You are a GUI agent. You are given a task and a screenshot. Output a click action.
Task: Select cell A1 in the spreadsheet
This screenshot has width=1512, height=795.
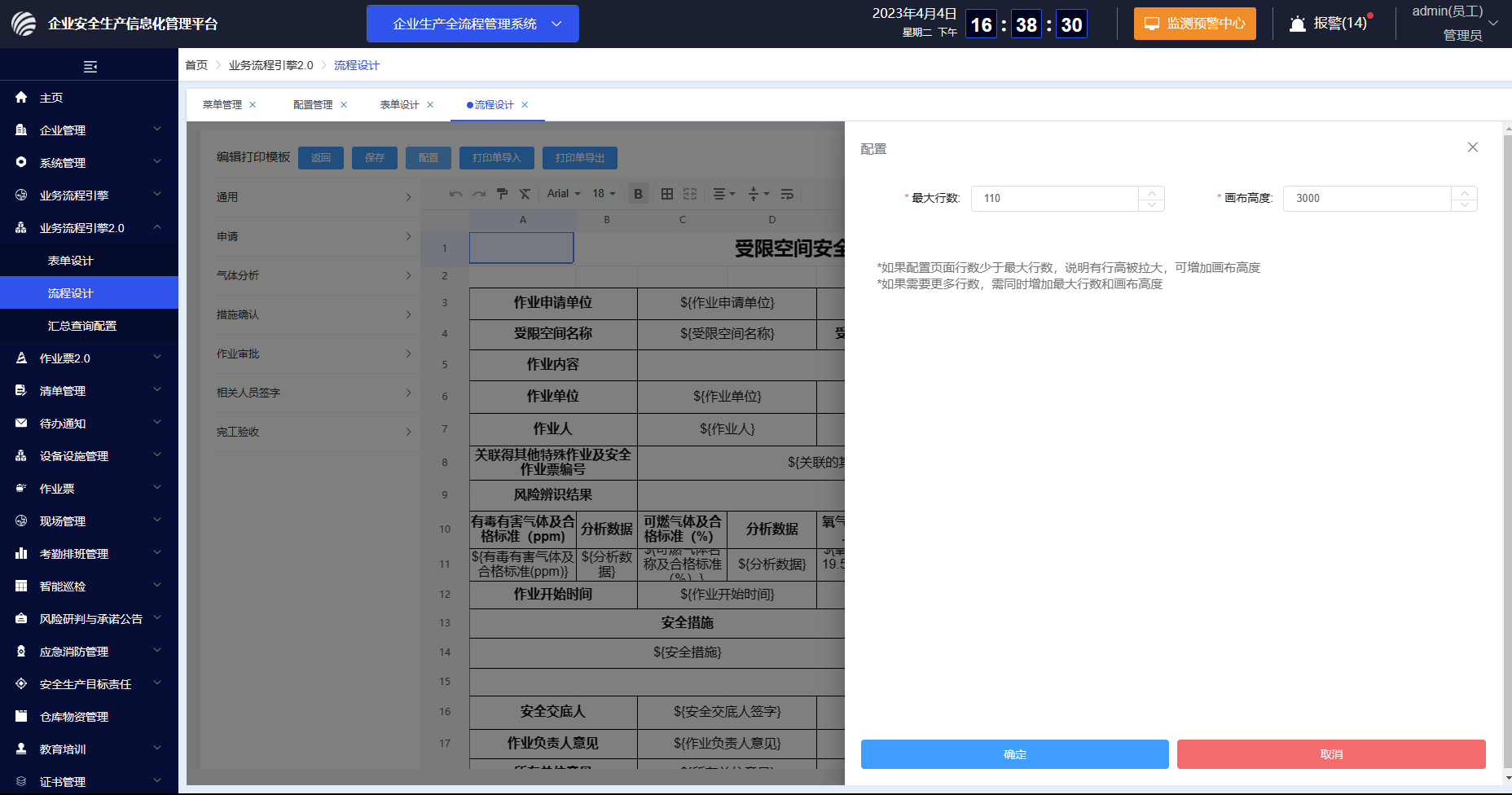pos(521,248)
